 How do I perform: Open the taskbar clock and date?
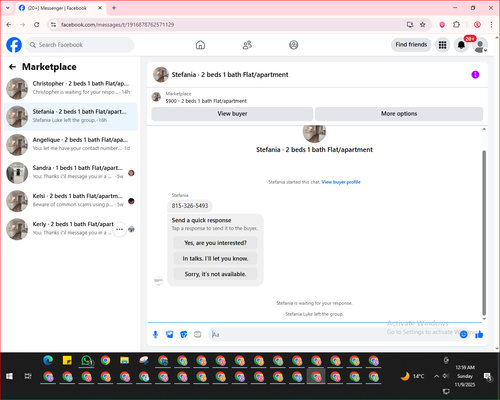[x=465, y=376]
